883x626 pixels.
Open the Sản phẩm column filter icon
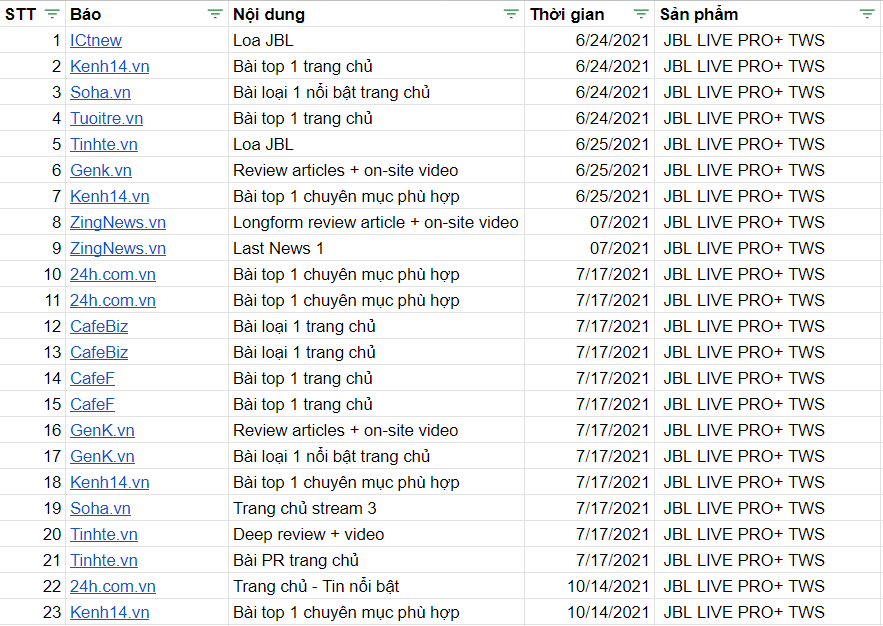coord(867,14)
